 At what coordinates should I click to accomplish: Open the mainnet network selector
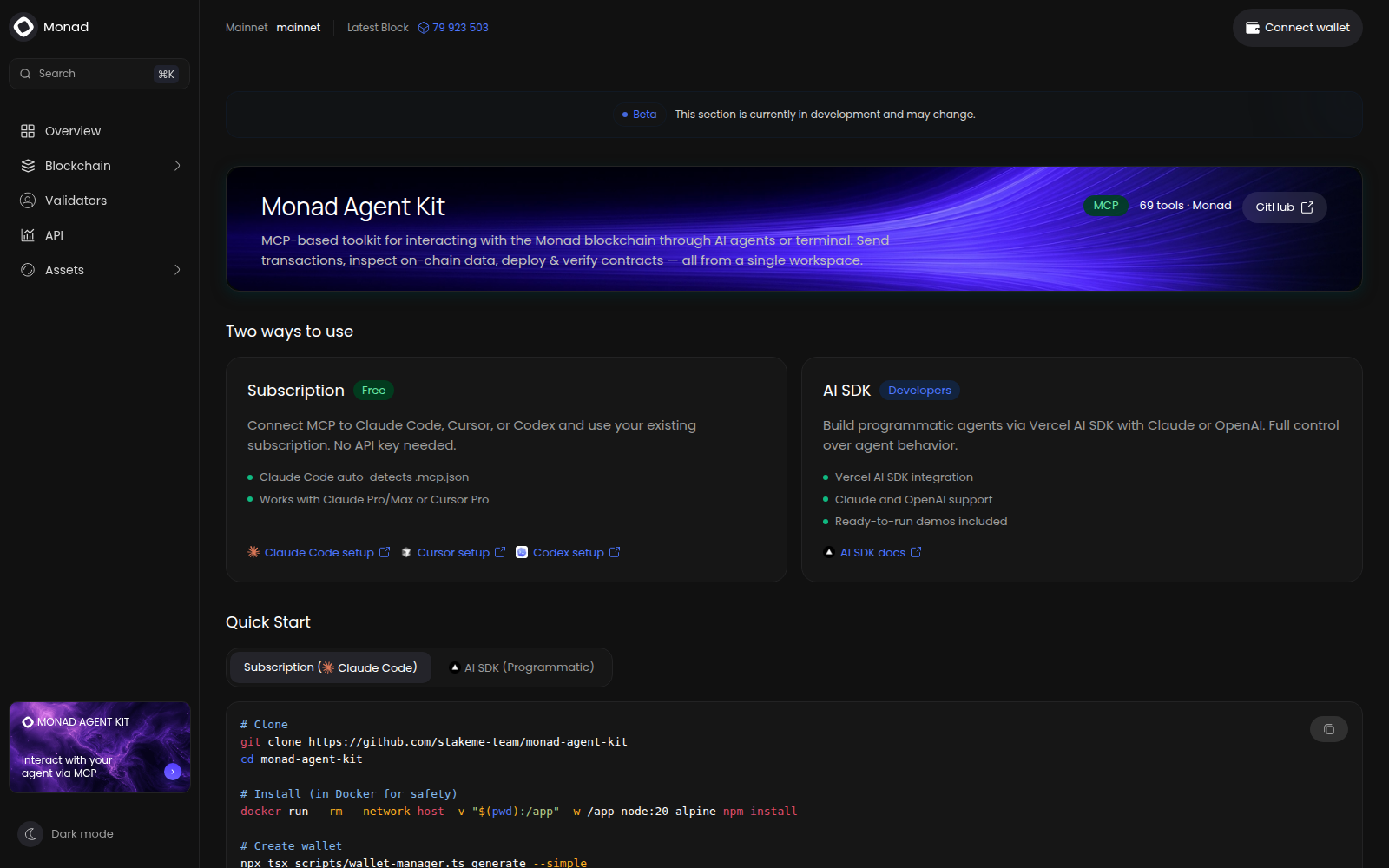[x=299, y=28]
